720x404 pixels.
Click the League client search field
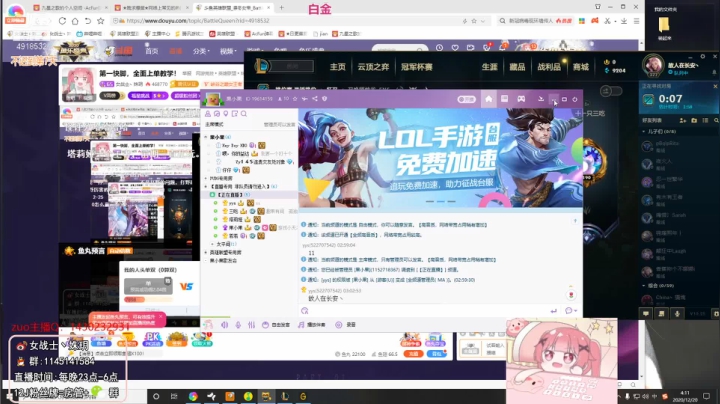[x=292, y=67]
